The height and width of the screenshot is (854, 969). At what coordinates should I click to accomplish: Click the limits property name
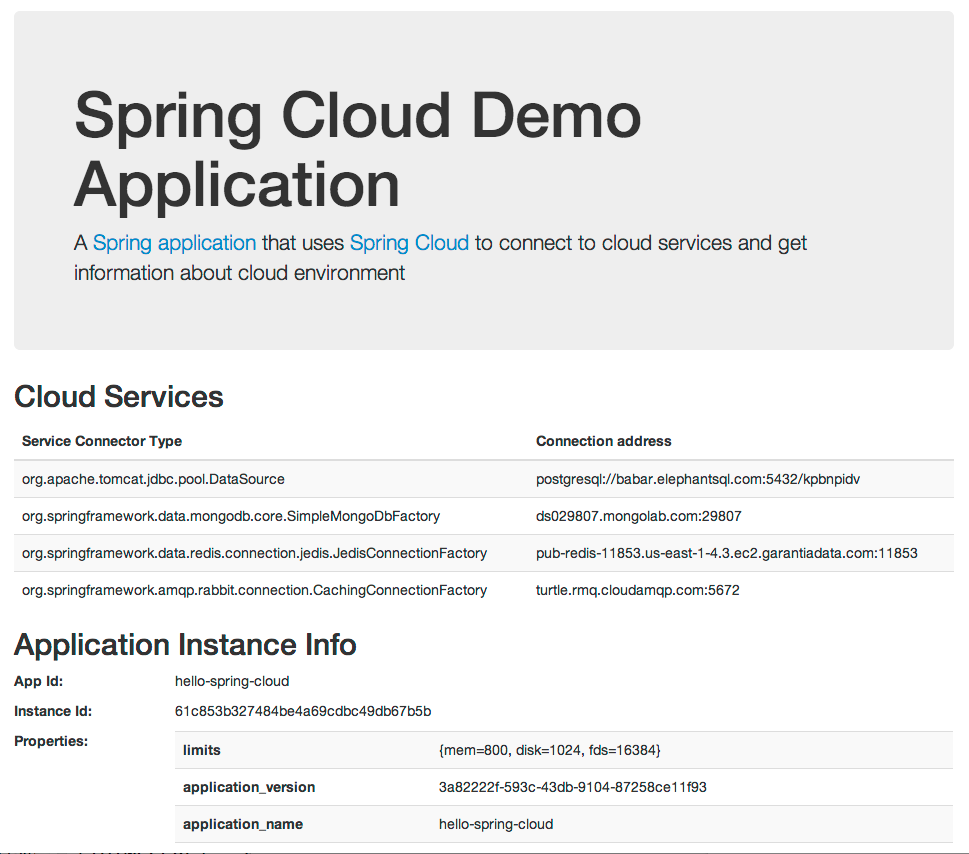pyautogui.click(x=201, y=750)
